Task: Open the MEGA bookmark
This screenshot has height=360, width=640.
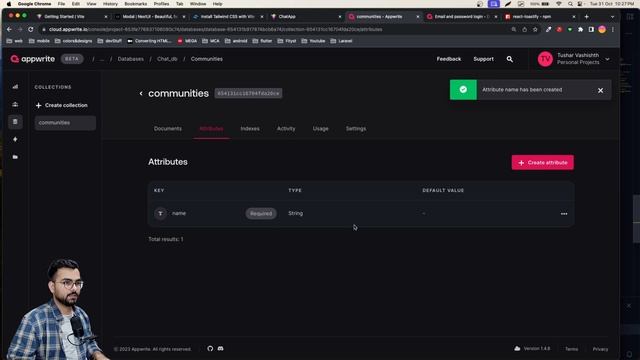Action: pos(187,41)
